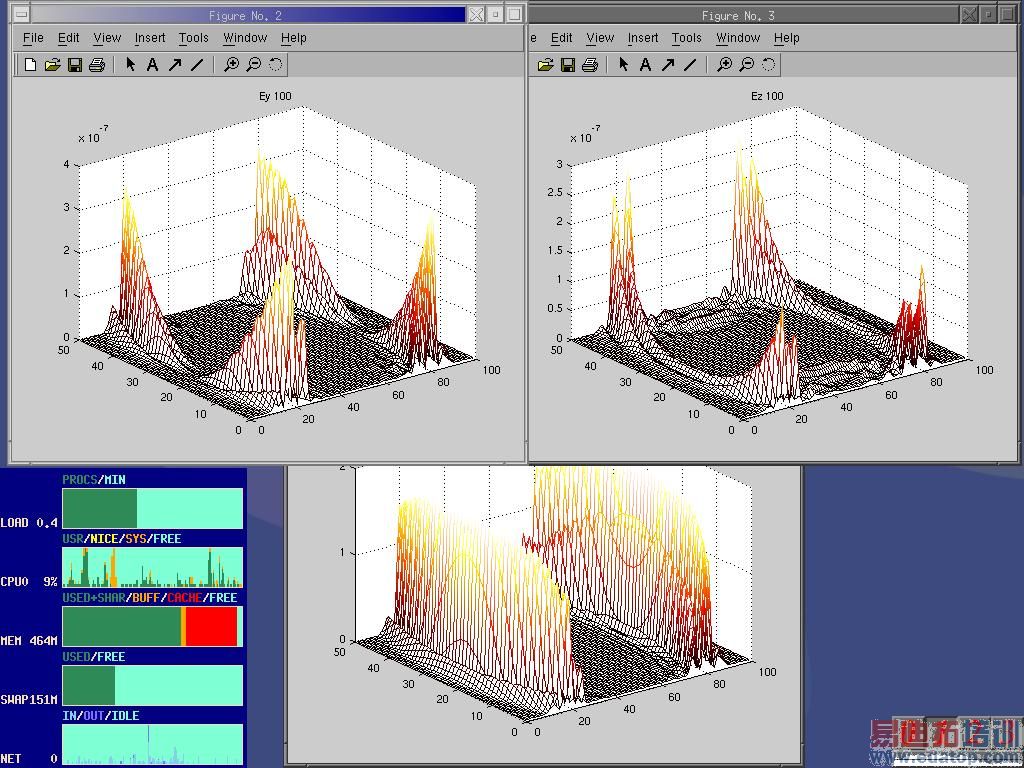Open Help menu in Figure 2

(294, 38)
